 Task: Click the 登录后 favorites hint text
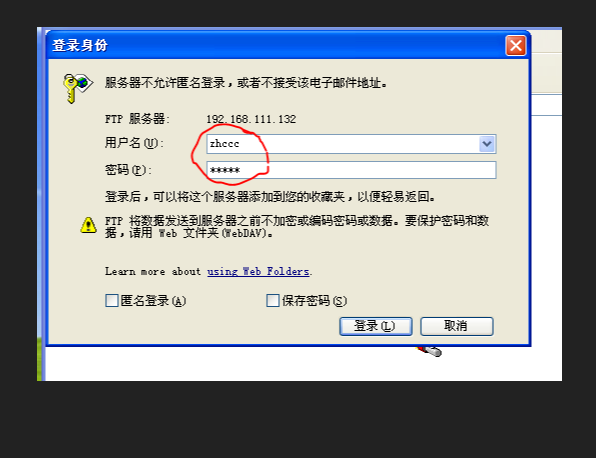click(x=270, y=197)
